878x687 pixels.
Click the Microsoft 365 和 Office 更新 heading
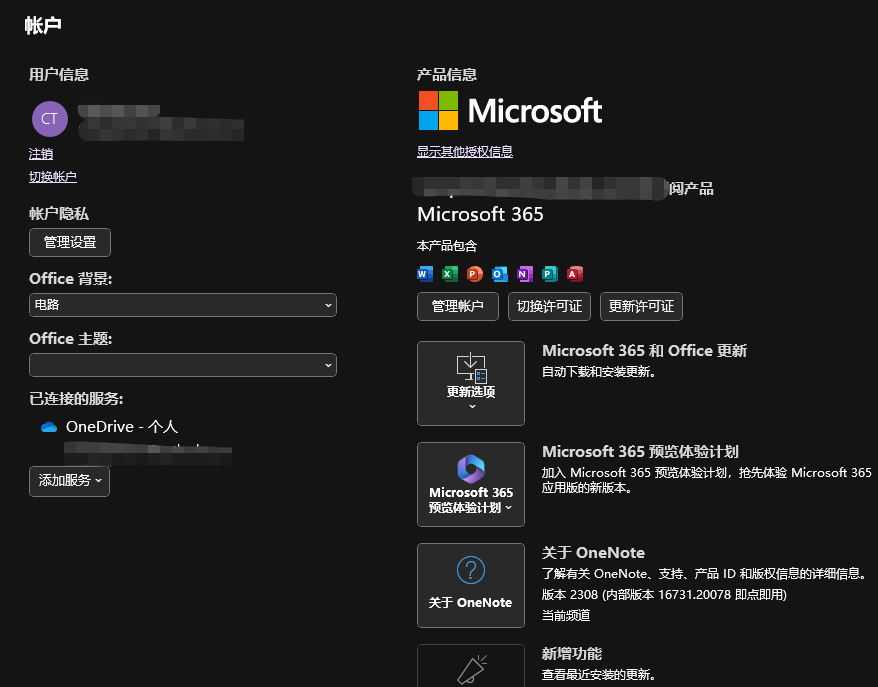[x=645, y=351]
